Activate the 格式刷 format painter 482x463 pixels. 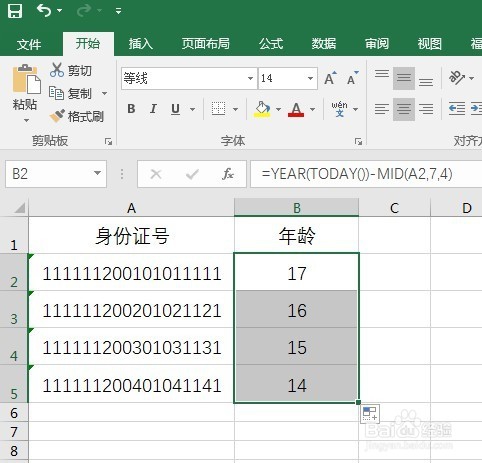pos(77,116)
